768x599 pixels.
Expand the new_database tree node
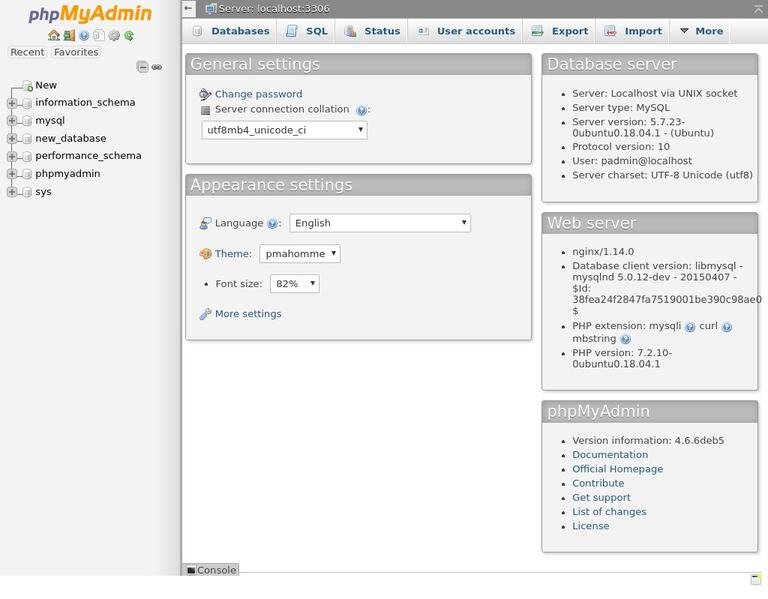click(x=12, y=139)
